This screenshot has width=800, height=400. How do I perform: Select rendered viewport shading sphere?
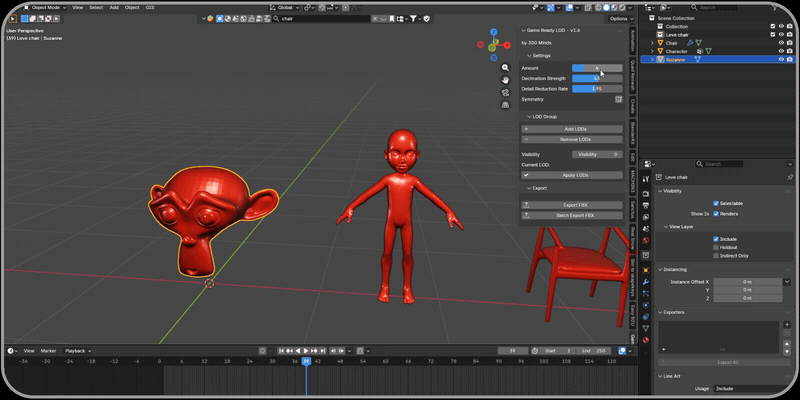(x=622, y=8)
